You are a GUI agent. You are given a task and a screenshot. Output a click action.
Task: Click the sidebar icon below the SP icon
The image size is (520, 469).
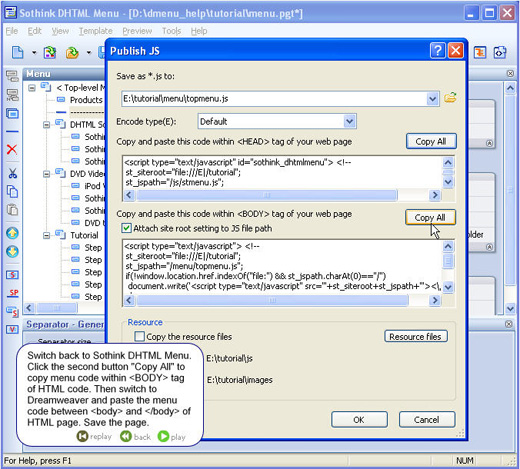(x=12, y=311)
